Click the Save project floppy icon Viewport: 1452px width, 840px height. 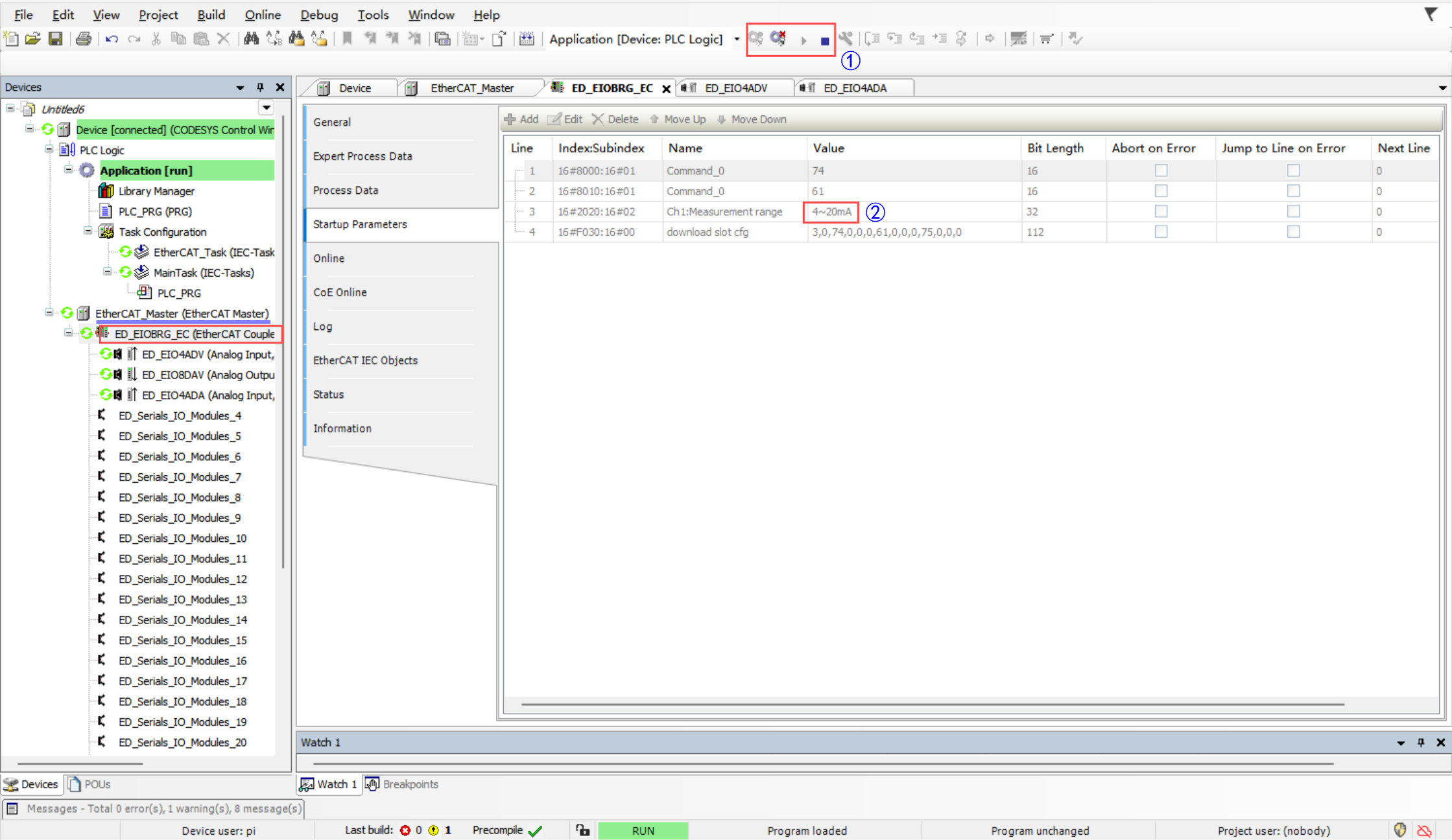pyautogui.click(x=56, y=39)
